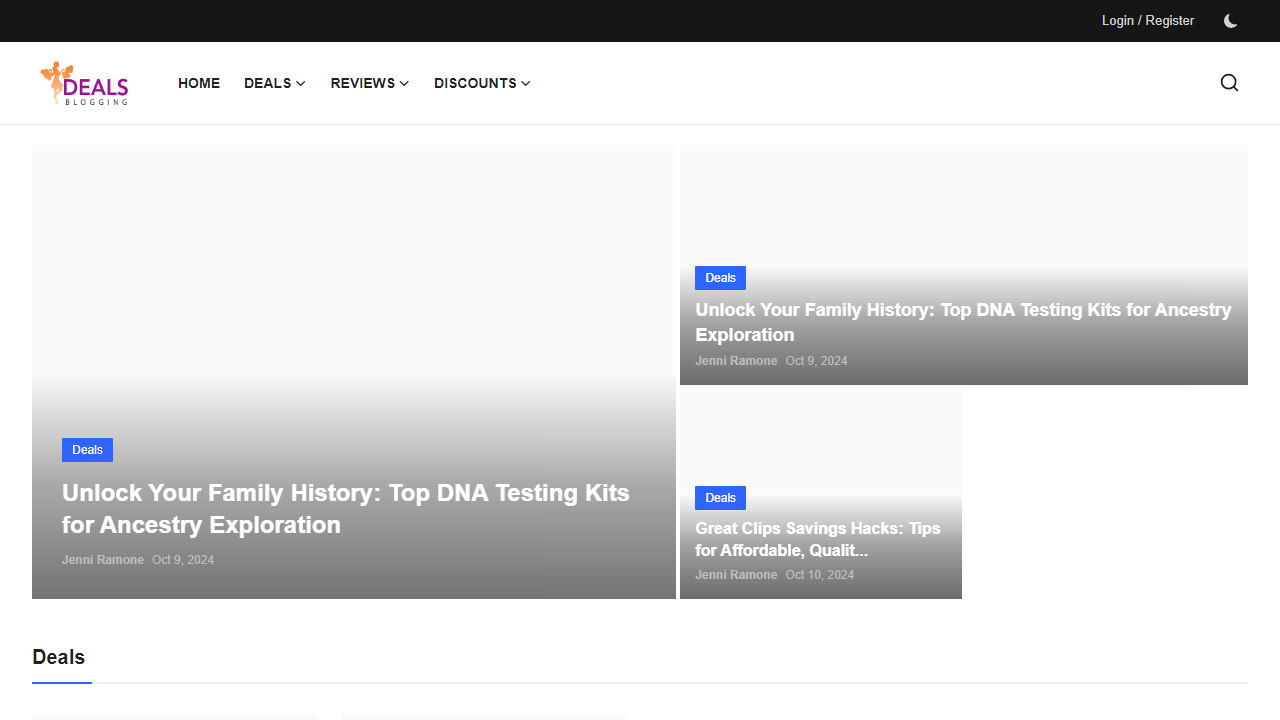The image size is (1280, 720).
Task: Go to the Home menu item
Action: [x=199, y=84]
